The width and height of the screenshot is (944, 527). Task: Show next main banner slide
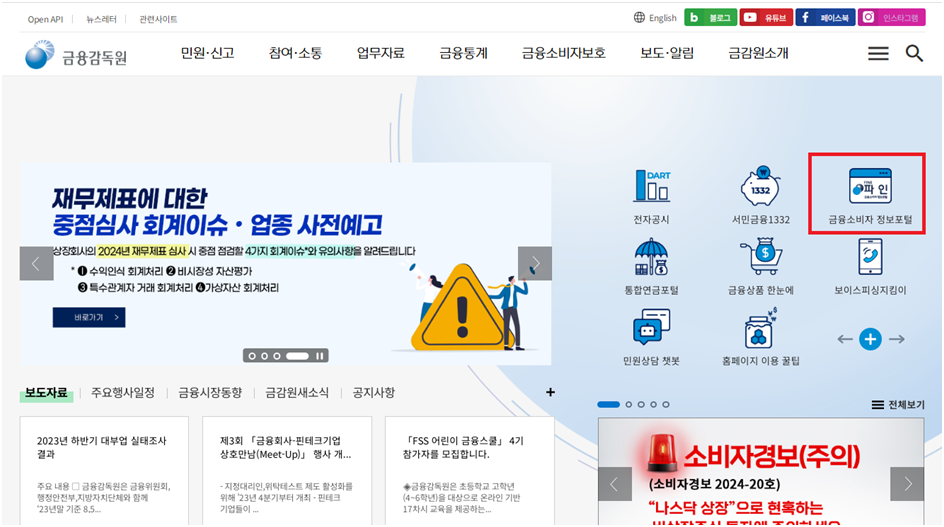pyautogui.click(x=535, y=263)
